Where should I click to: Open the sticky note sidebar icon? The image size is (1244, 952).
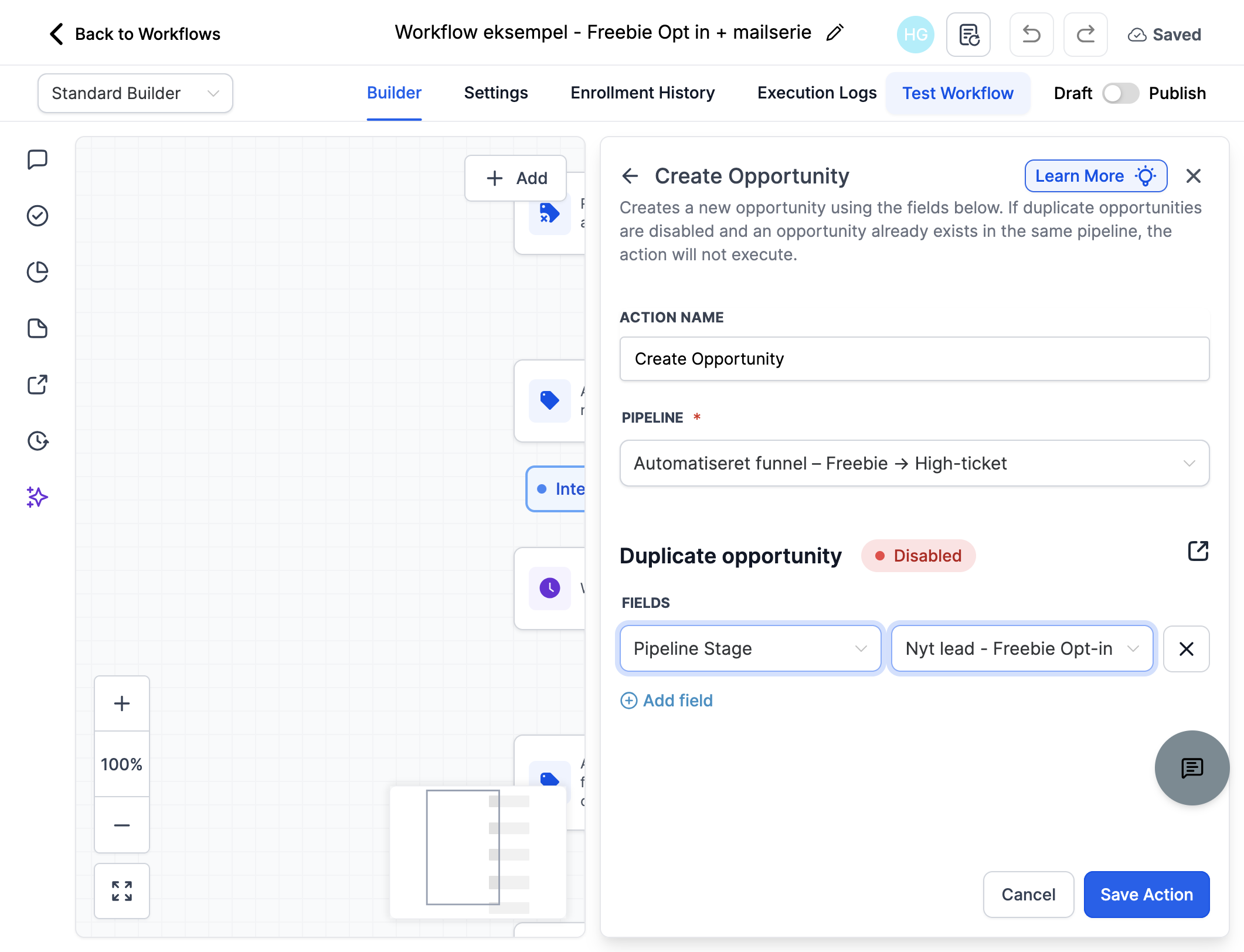pos(38,328)
